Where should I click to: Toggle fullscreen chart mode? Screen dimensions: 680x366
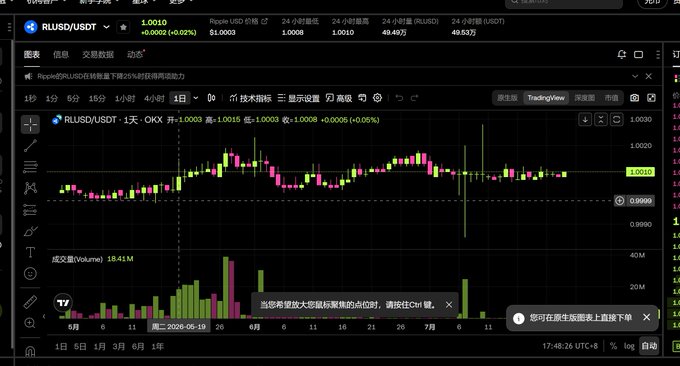tap(651, 98)
